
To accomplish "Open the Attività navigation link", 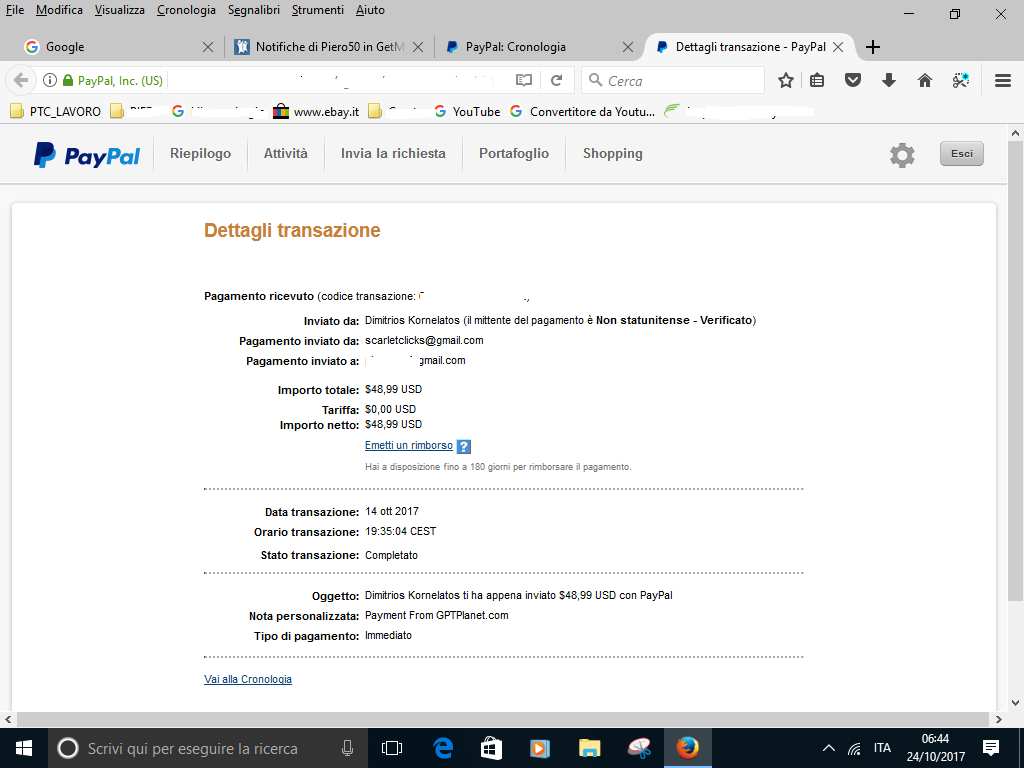I will point(285,153).
